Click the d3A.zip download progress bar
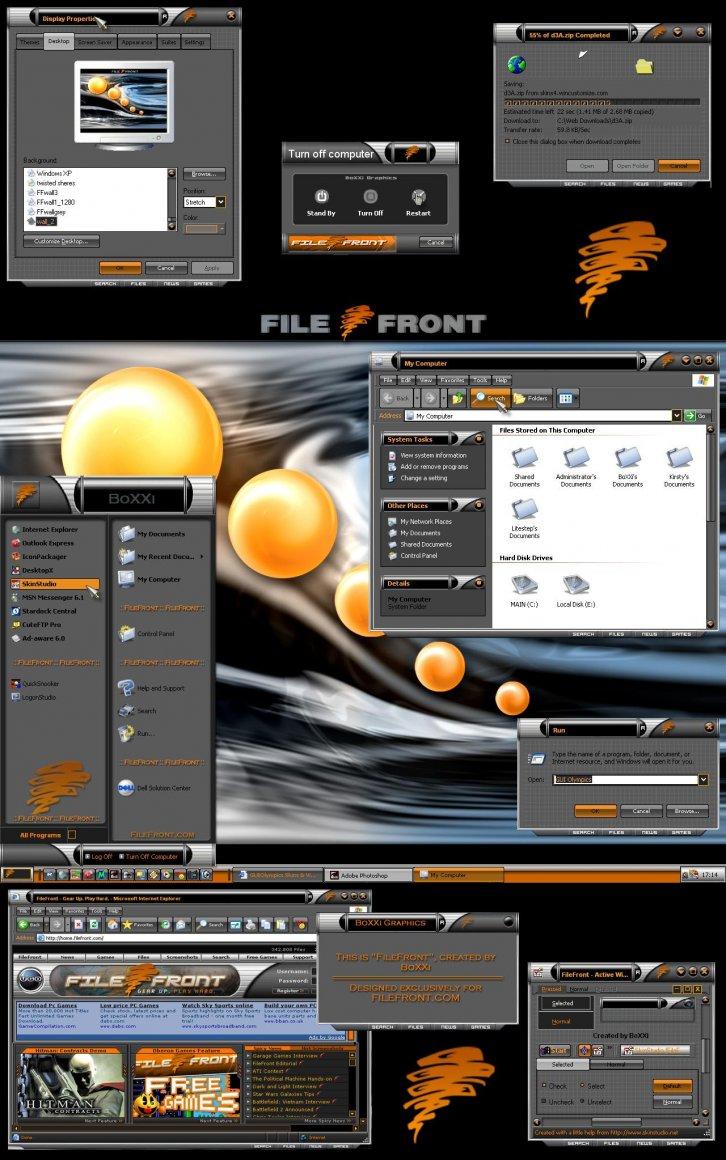Image resolution: width=726 pixels, height=1160 pixels. (x=601, y=102)
